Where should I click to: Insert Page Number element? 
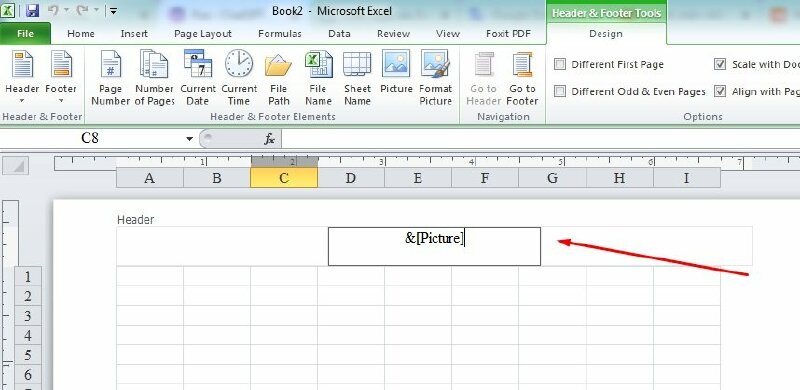tap(110, 78)
